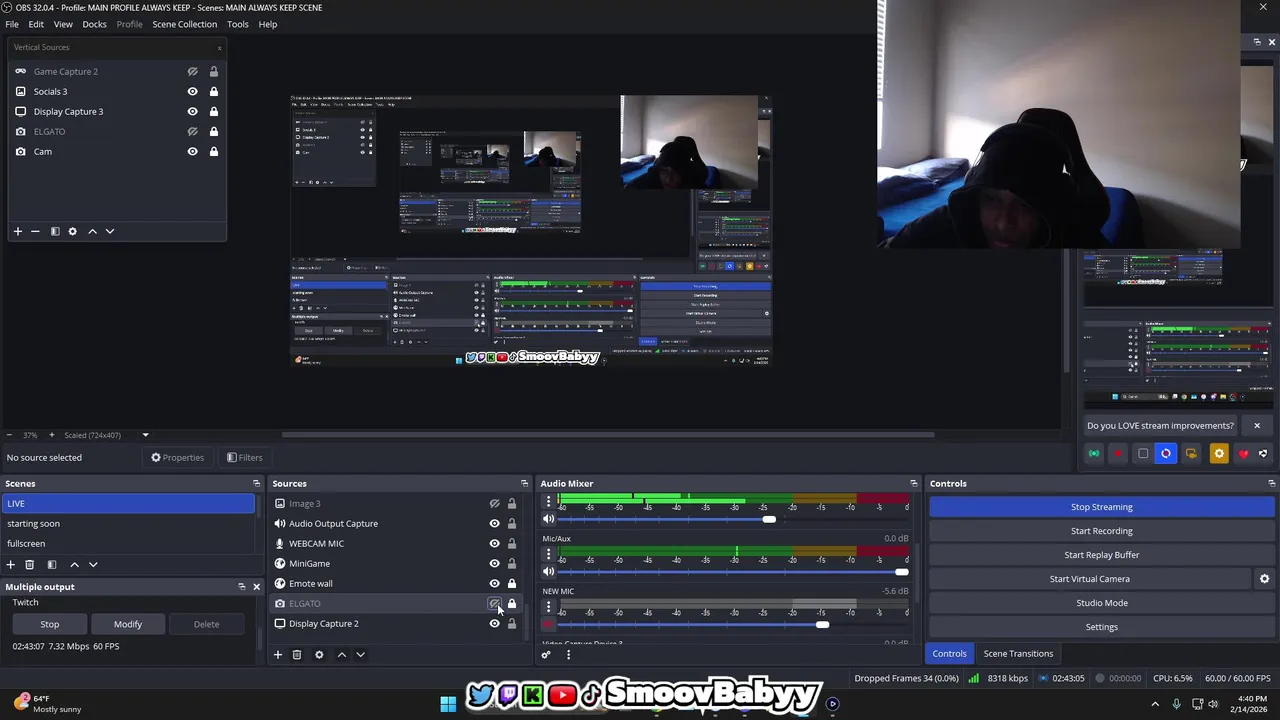1280x720 pixels.
Task: Select the 'starting soon' scene
Action: [128, 523]
